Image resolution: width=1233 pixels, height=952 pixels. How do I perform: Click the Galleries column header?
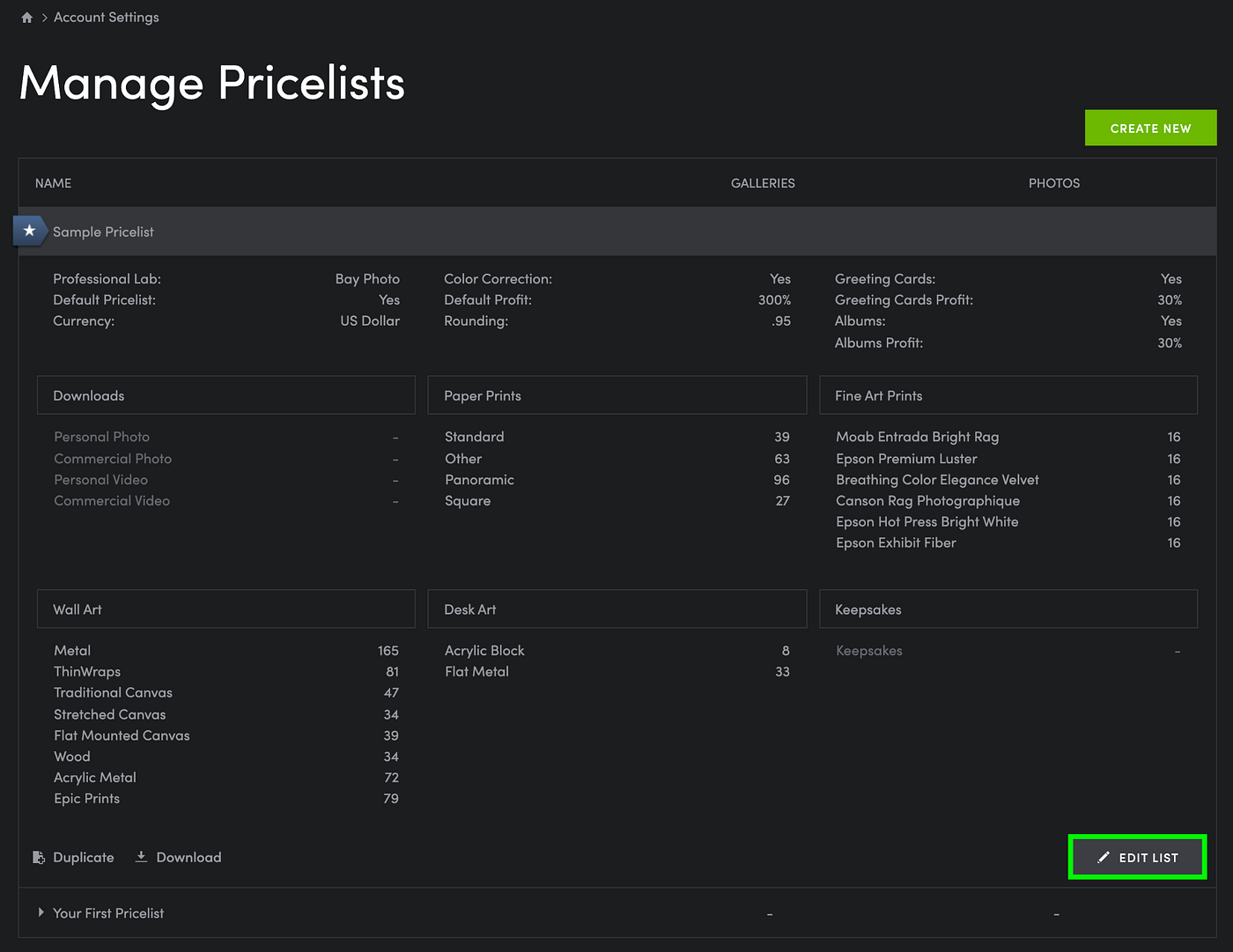[763, 183]
